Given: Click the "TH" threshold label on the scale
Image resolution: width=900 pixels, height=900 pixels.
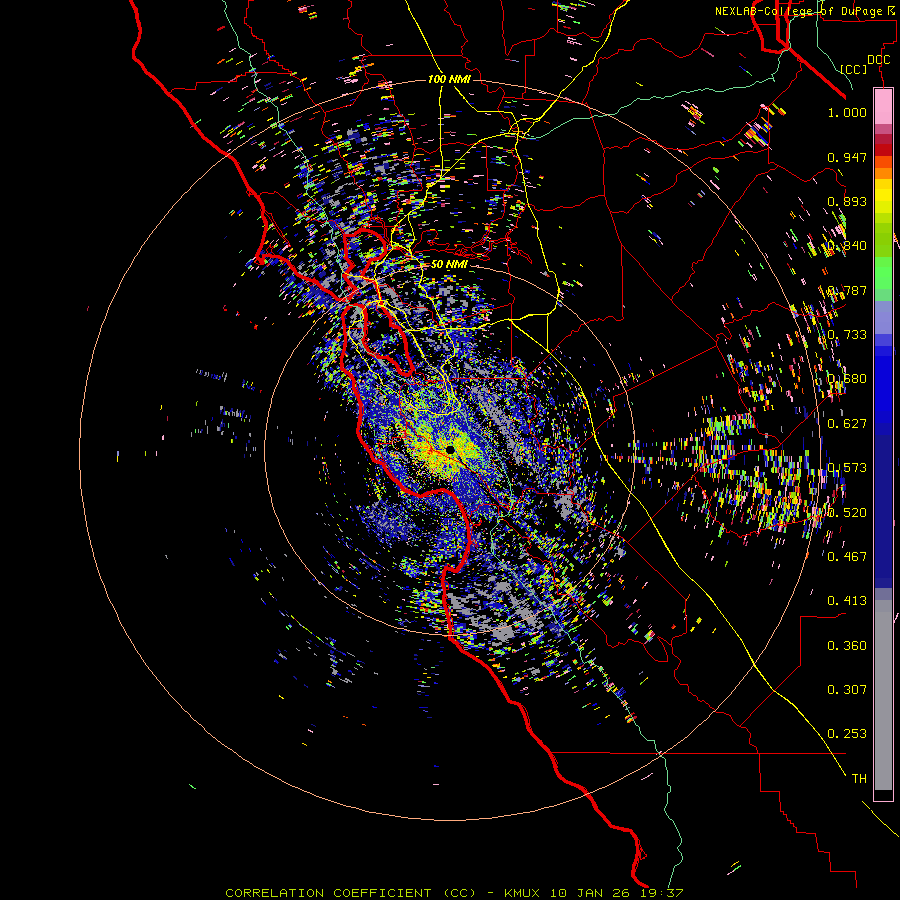Looking at the screenshot, I should [x=859, y=779].
